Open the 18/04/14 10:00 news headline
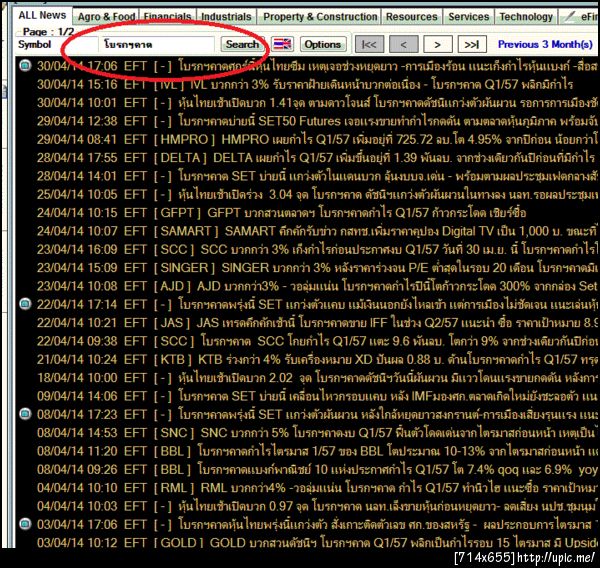 [316, 377]
